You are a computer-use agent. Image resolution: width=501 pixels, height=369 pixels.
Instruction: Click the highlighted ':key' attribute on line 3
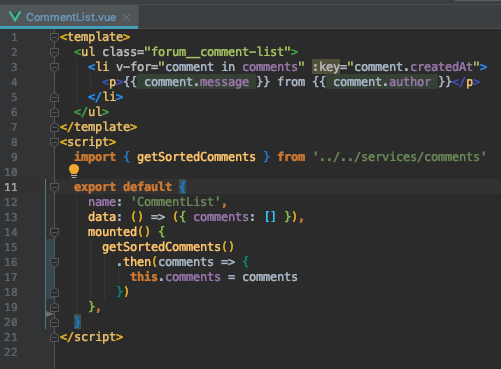pos(326,67)
